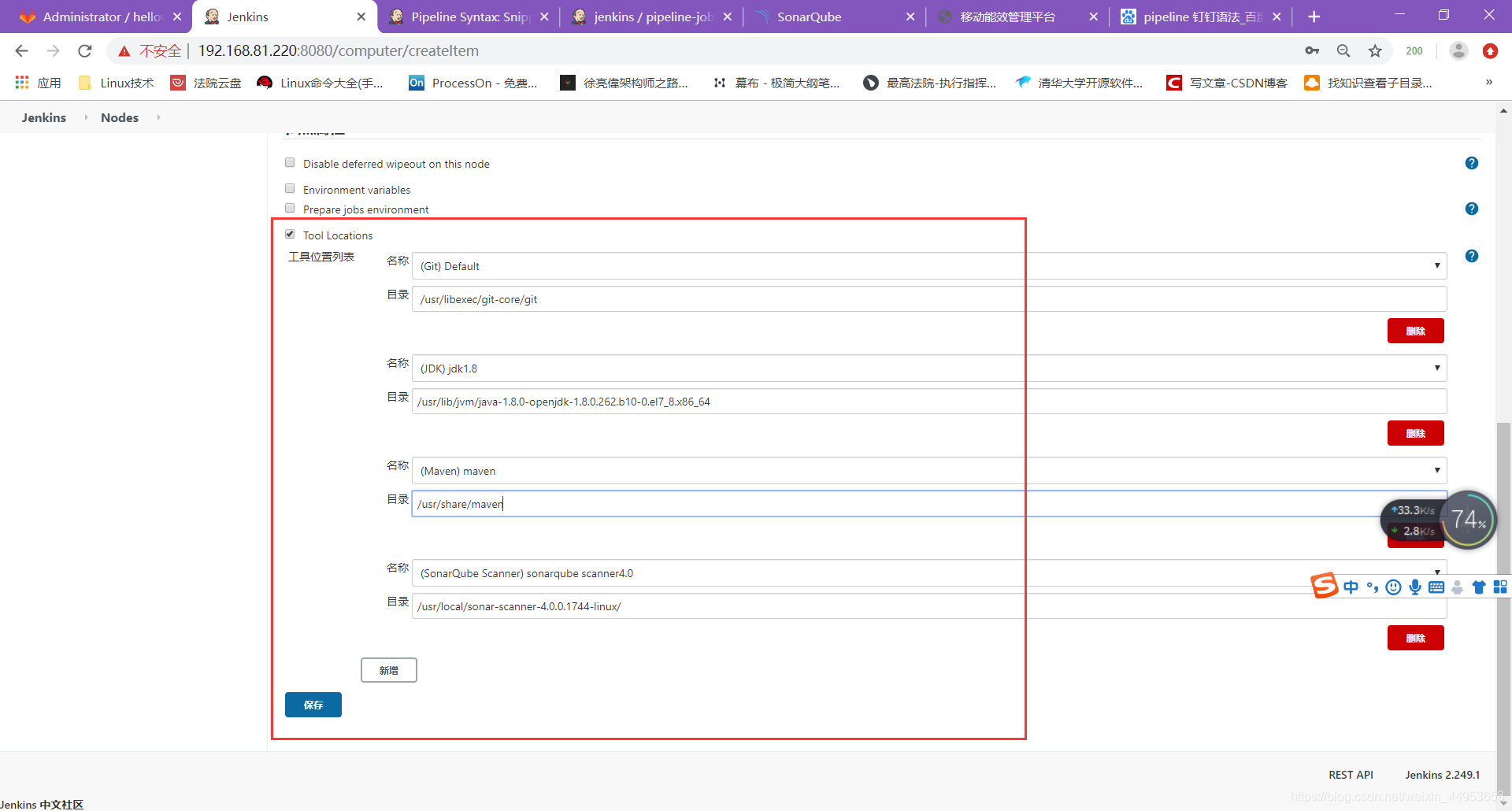Click the Git directory input field

(x=929, y=299)
